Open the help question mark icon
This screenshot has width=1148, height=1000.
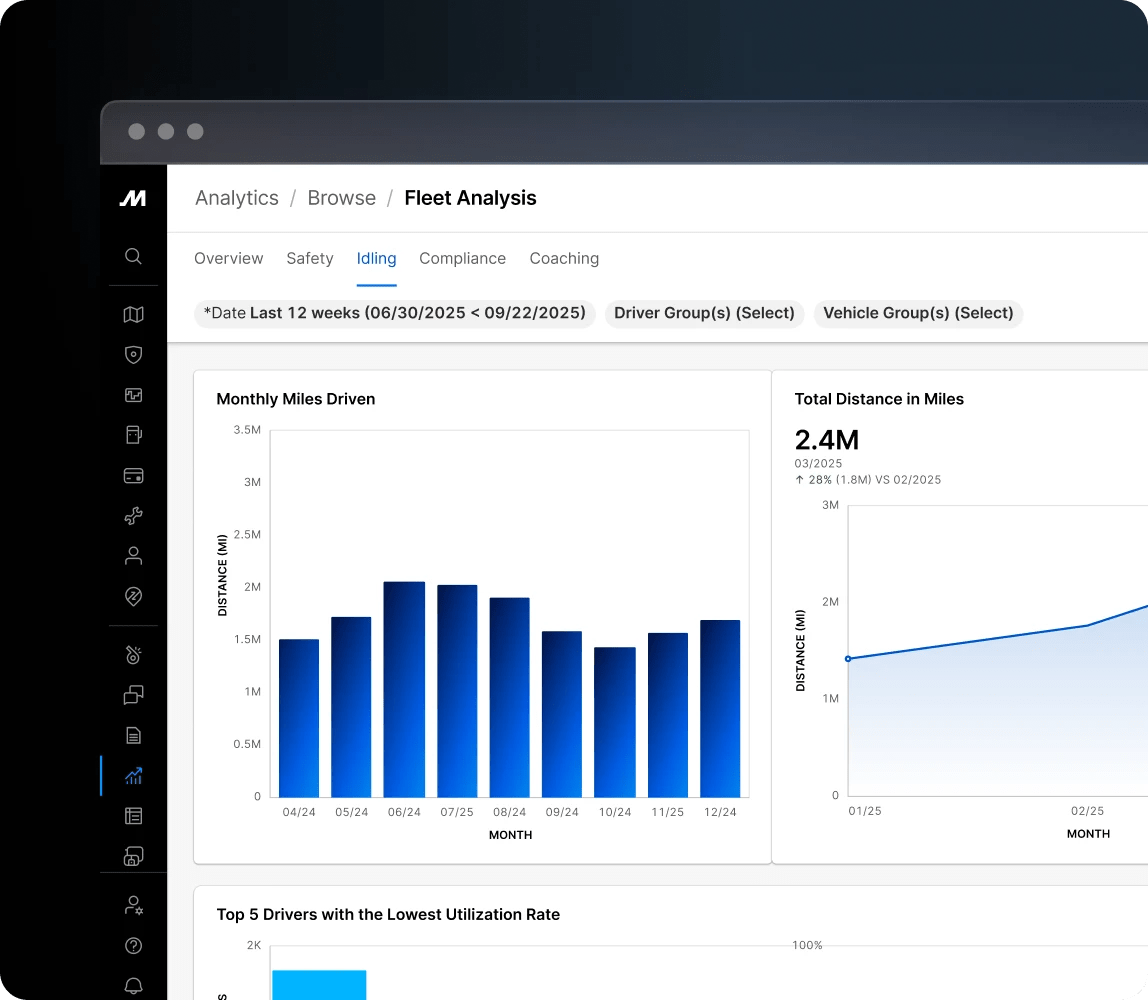click(133, 946)
